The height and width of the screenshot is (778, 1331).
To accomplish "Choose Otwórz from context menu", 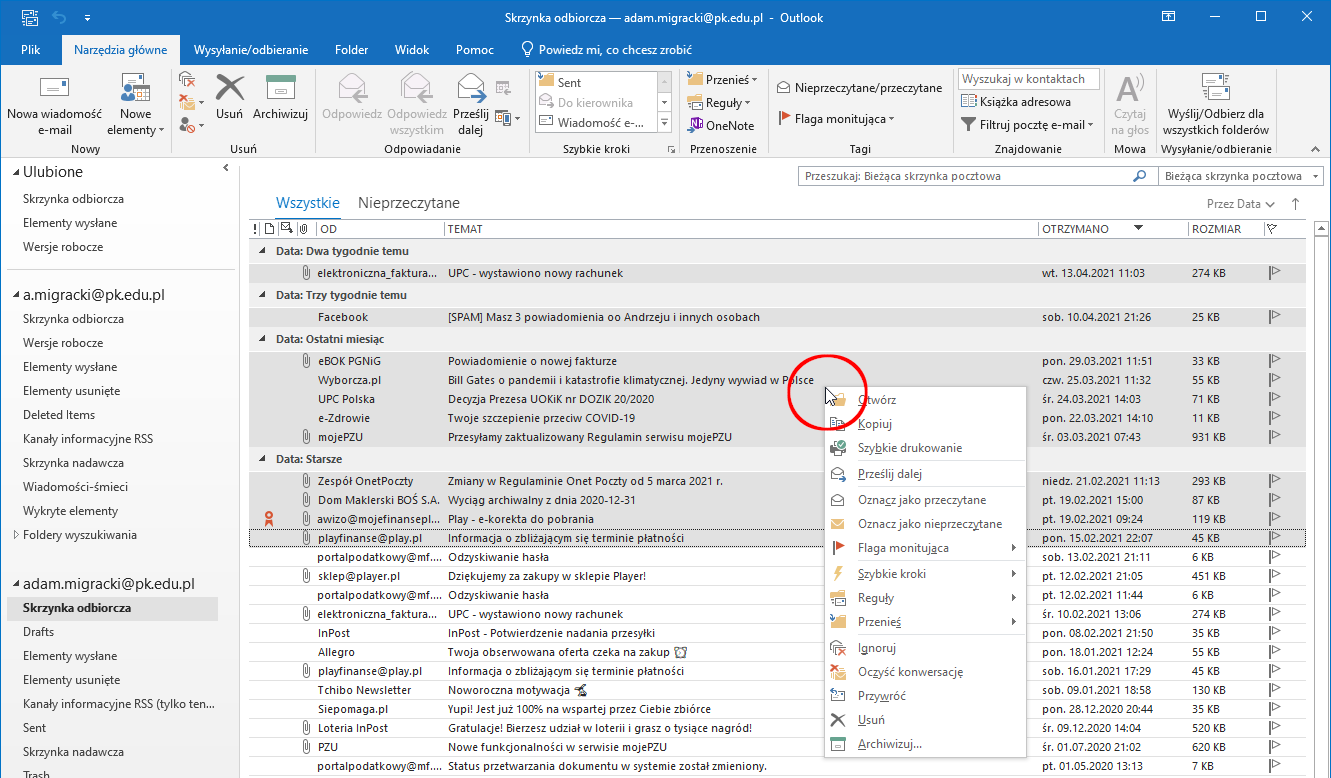I will [876, 400].
